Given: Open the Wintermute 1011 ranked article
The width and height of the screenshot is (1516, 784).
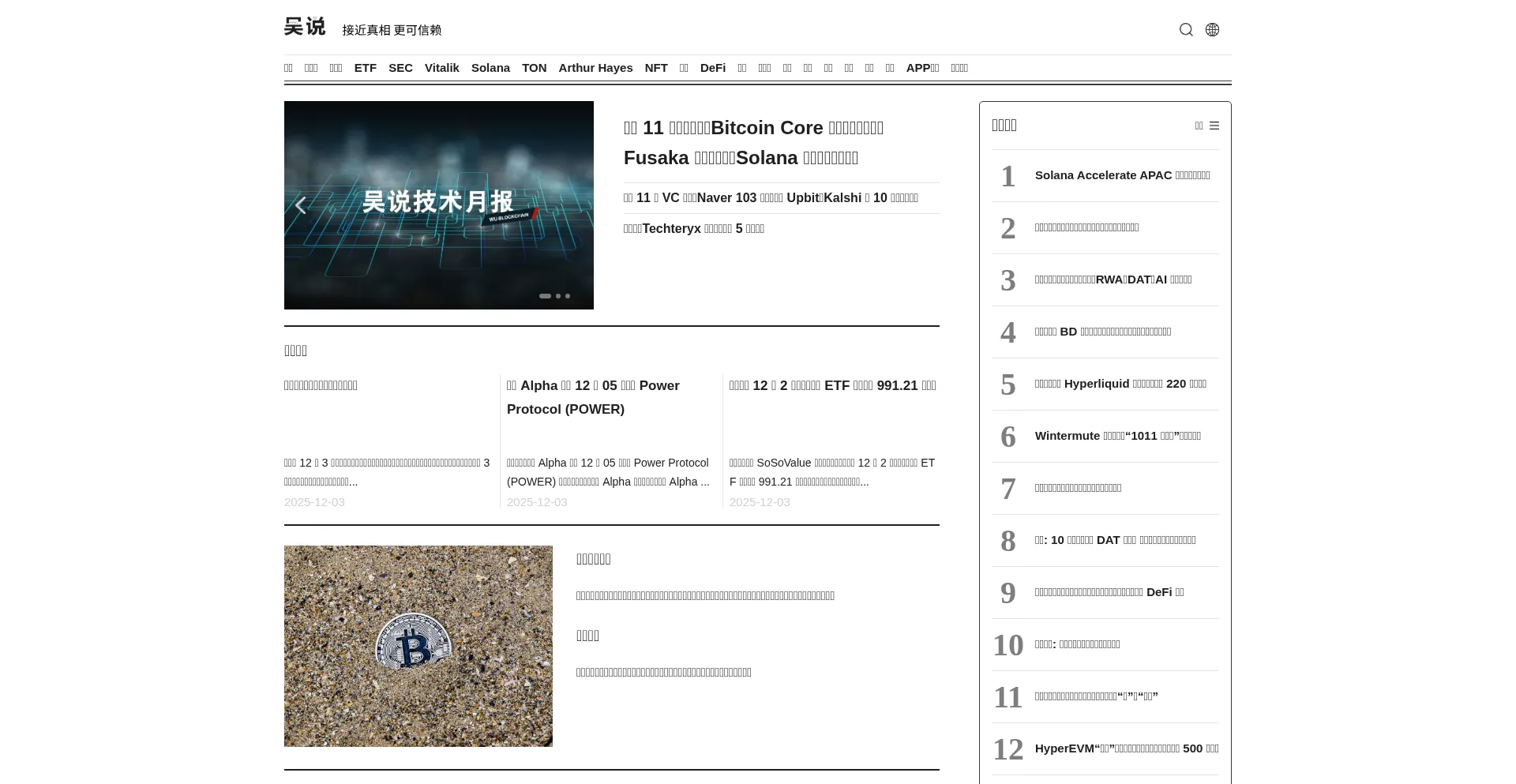Looking at the screenshot, I should (1117, 436).
